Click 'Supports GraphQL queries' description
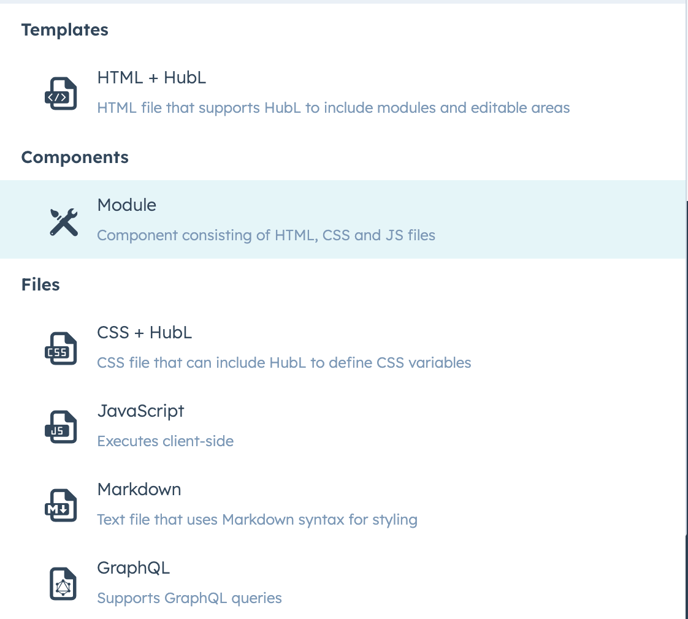 pos(190,598)
